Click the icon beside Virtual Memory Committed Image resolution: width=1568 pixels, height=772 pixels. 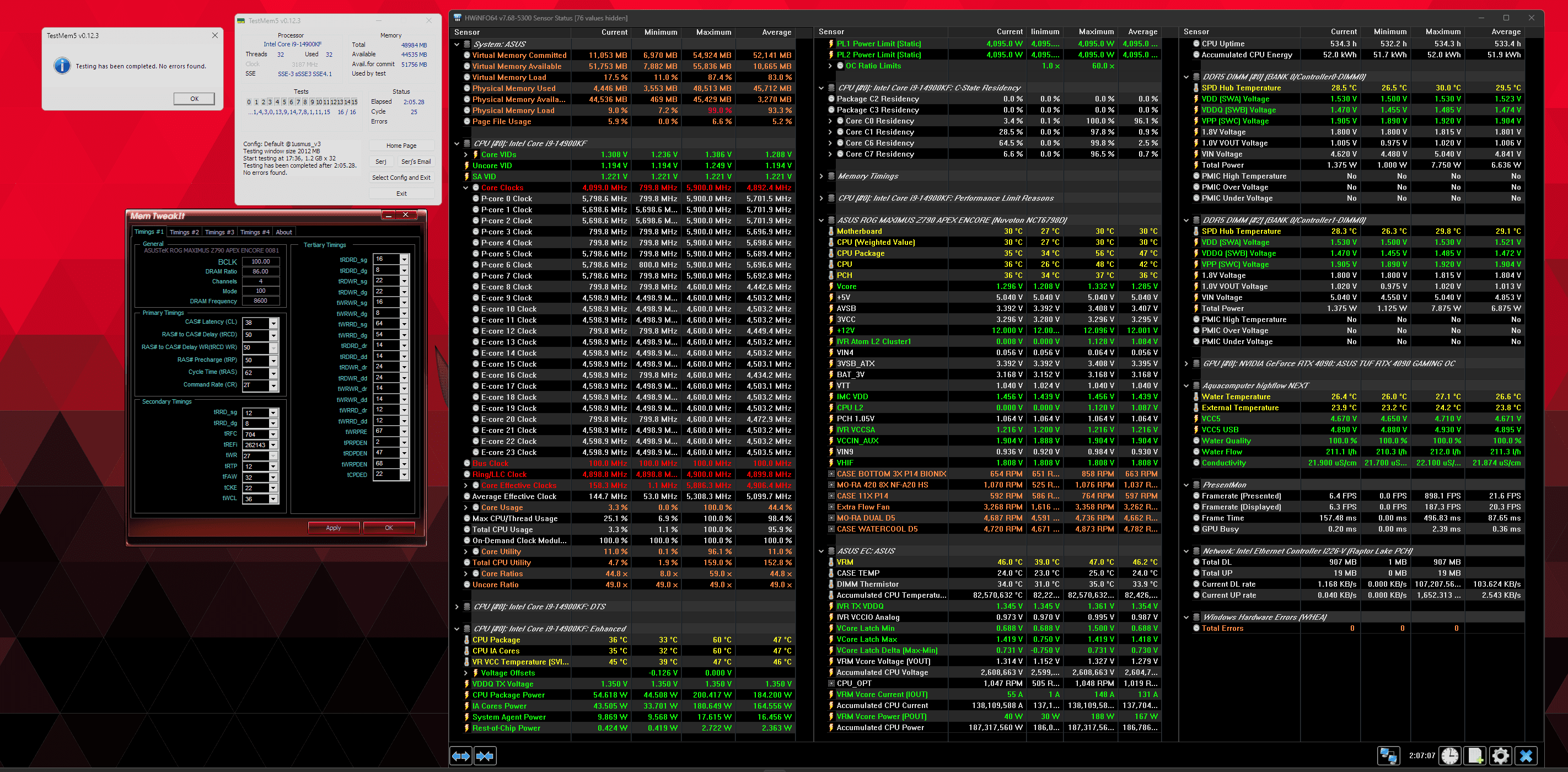467,55
